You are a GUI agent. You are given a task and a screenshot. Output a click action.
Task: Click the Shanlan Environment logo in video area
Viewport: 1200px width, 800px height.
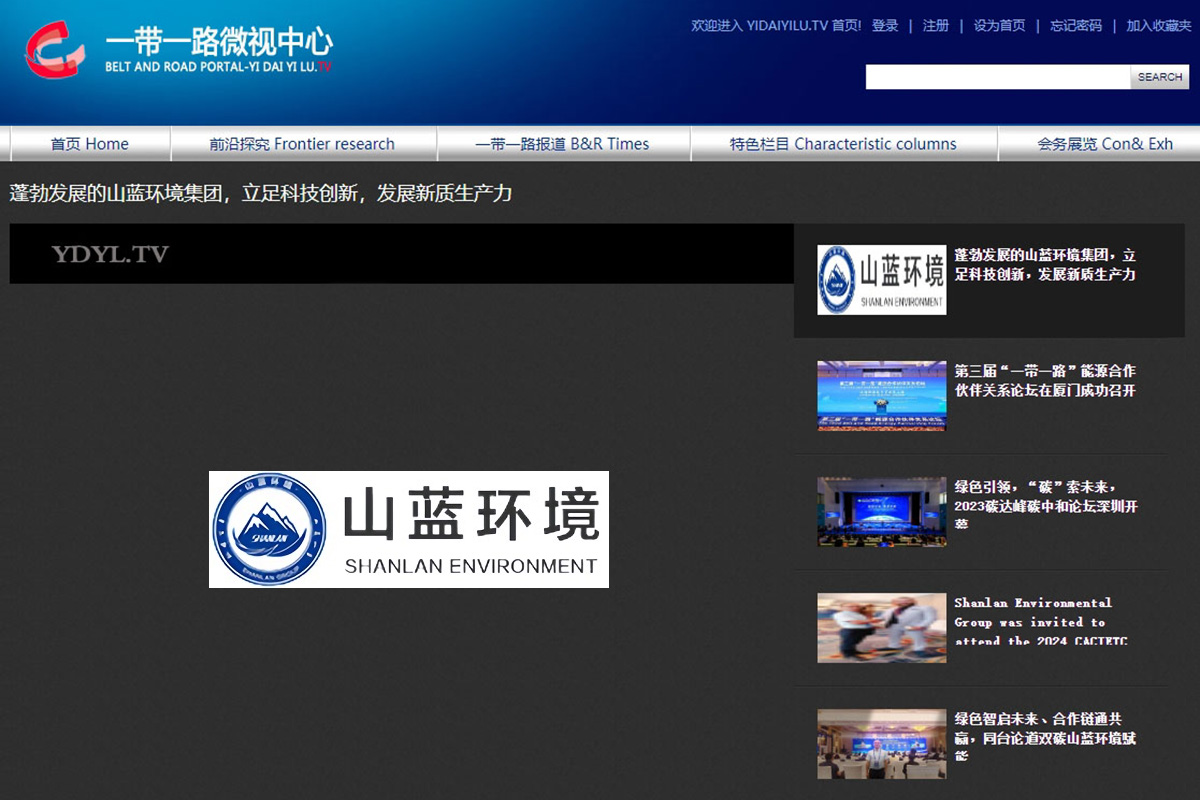[408, 529]
